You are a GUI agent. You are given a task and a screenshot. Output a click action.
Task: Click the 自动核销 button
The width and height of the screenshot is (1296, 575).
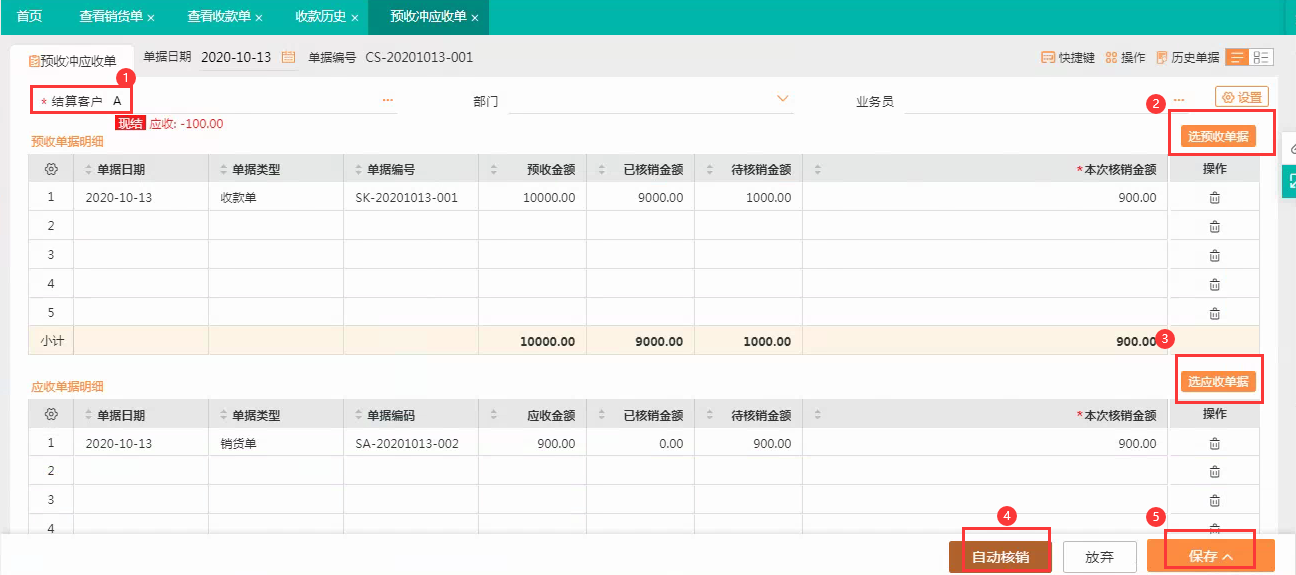coord(1000,557)
